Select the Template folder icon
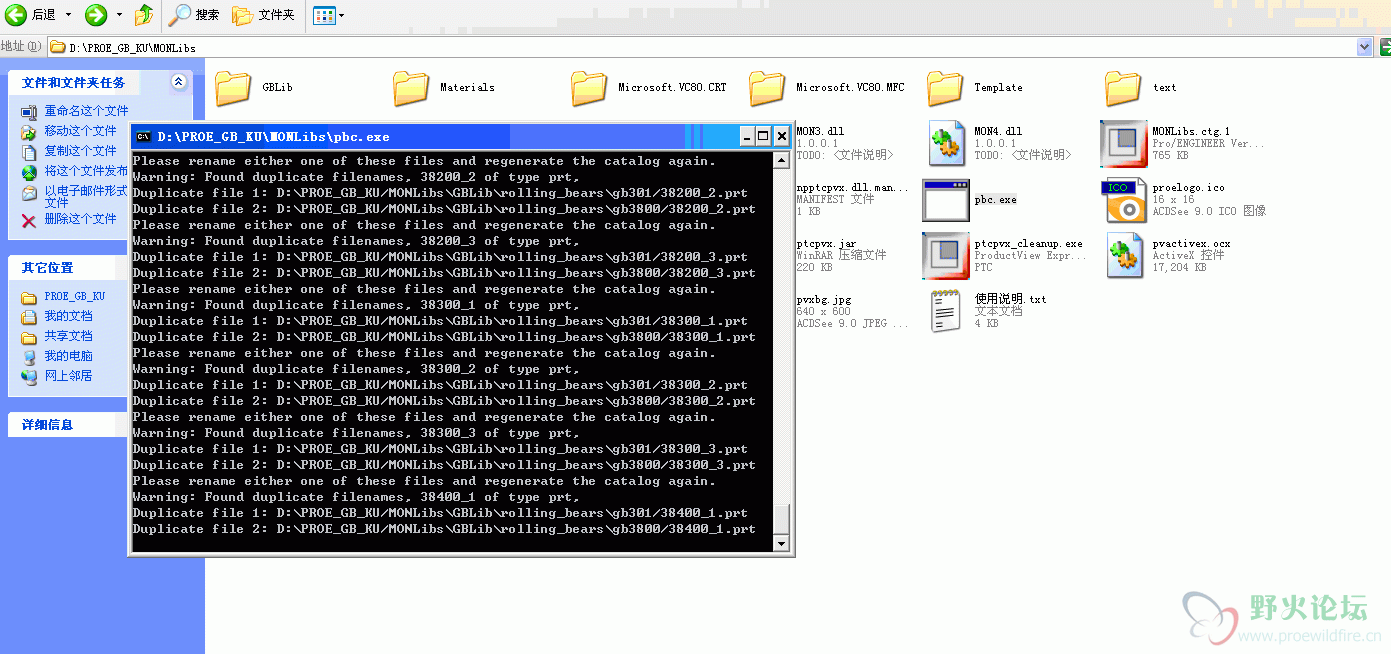This screenshot has height=654, width=1391. click(945, 88)
